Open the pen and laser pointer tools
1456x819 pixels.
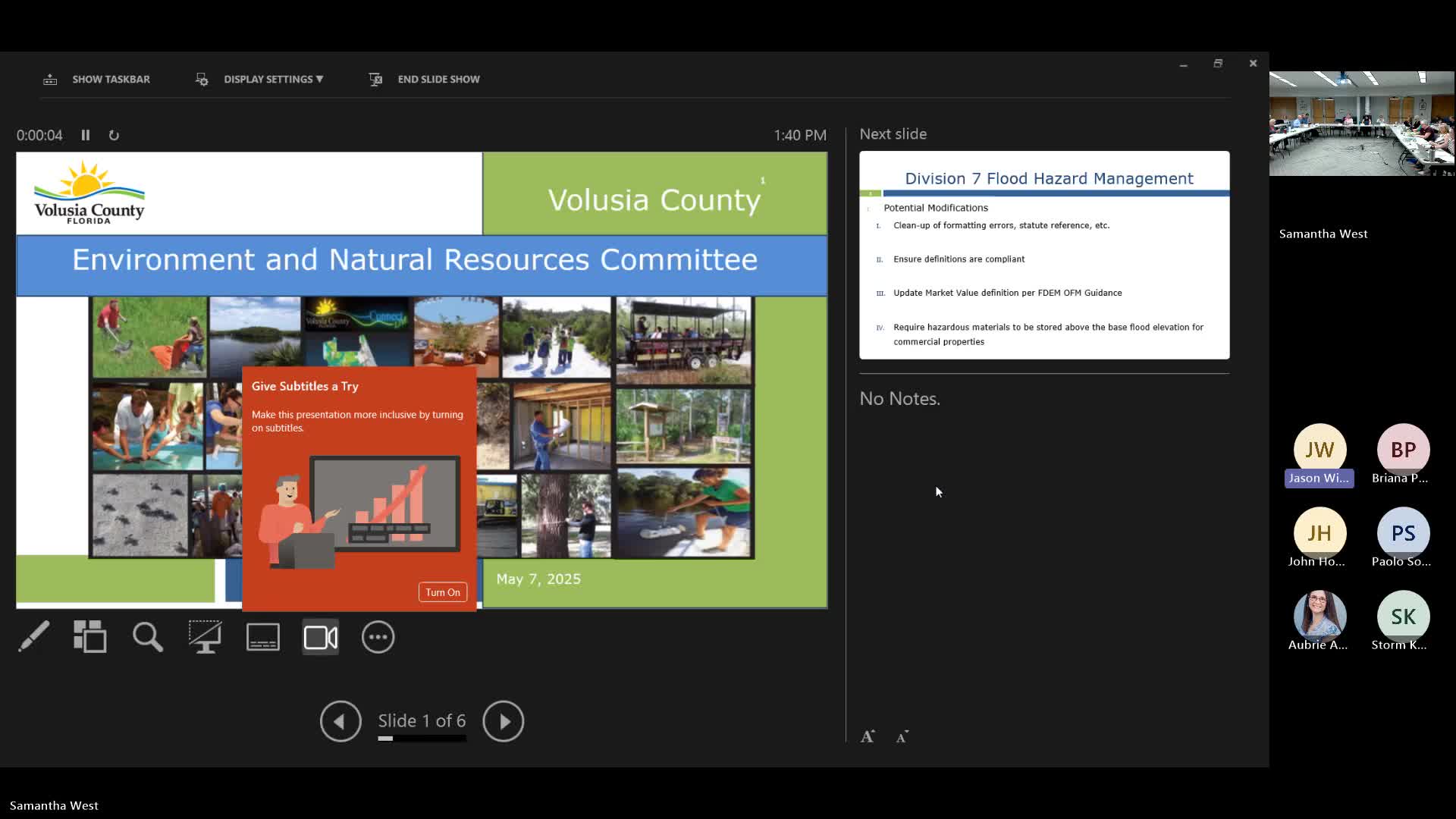tap(34, 637)
